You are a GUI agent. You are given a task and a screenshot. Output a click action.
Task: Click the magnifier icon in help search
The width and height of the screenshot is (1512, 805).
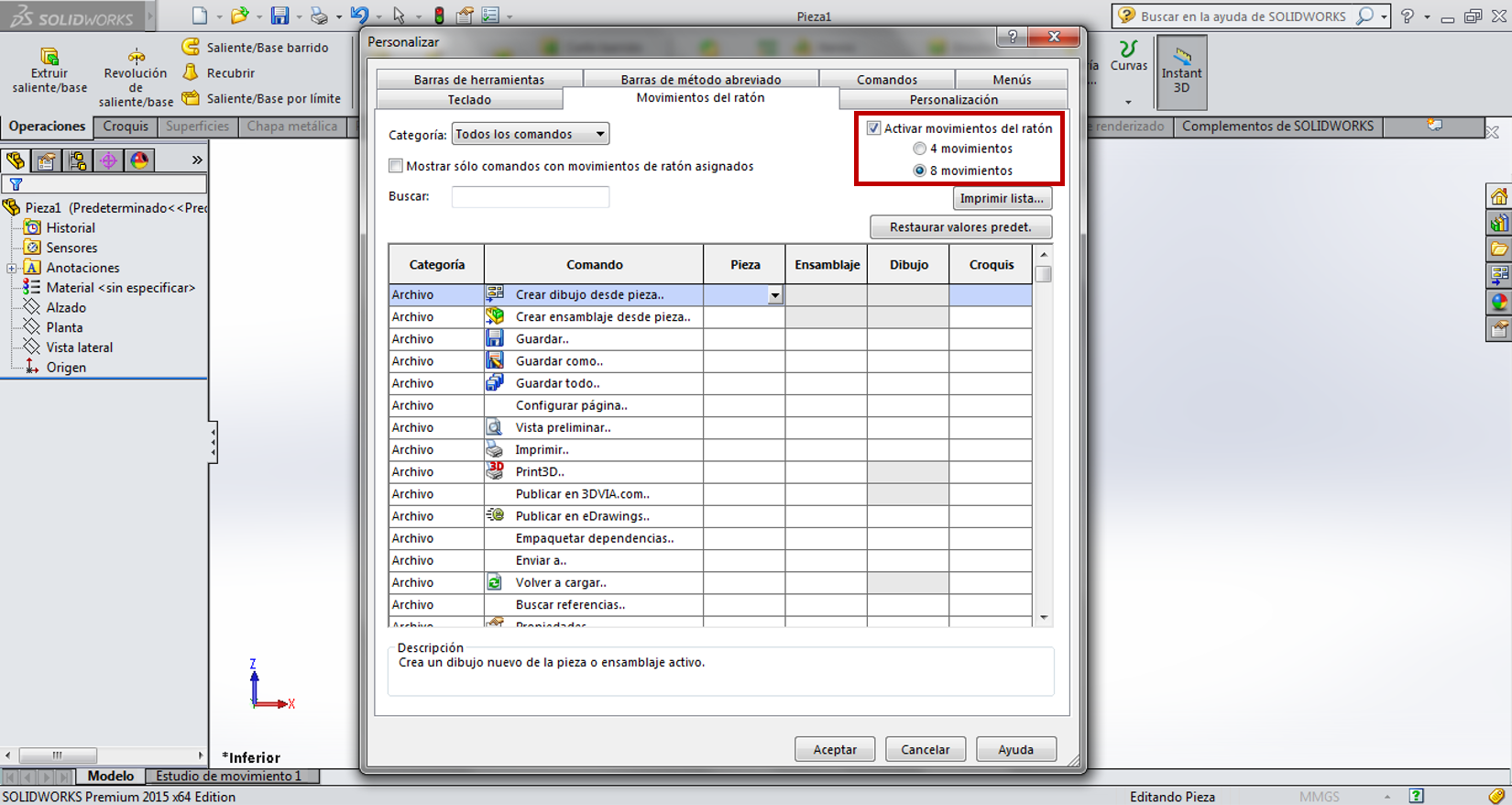[x=1364, y=16]
